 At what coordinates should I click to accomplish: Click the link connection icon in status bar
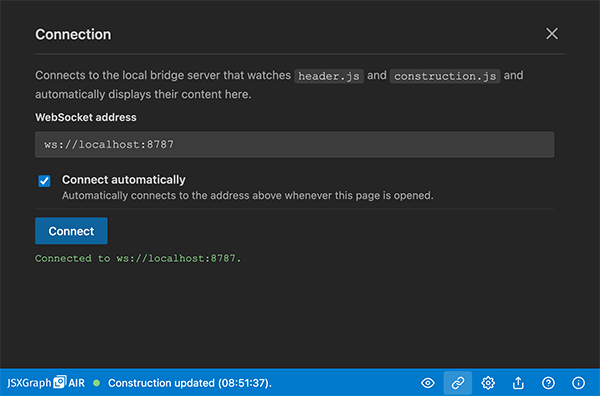coord(458,383)
